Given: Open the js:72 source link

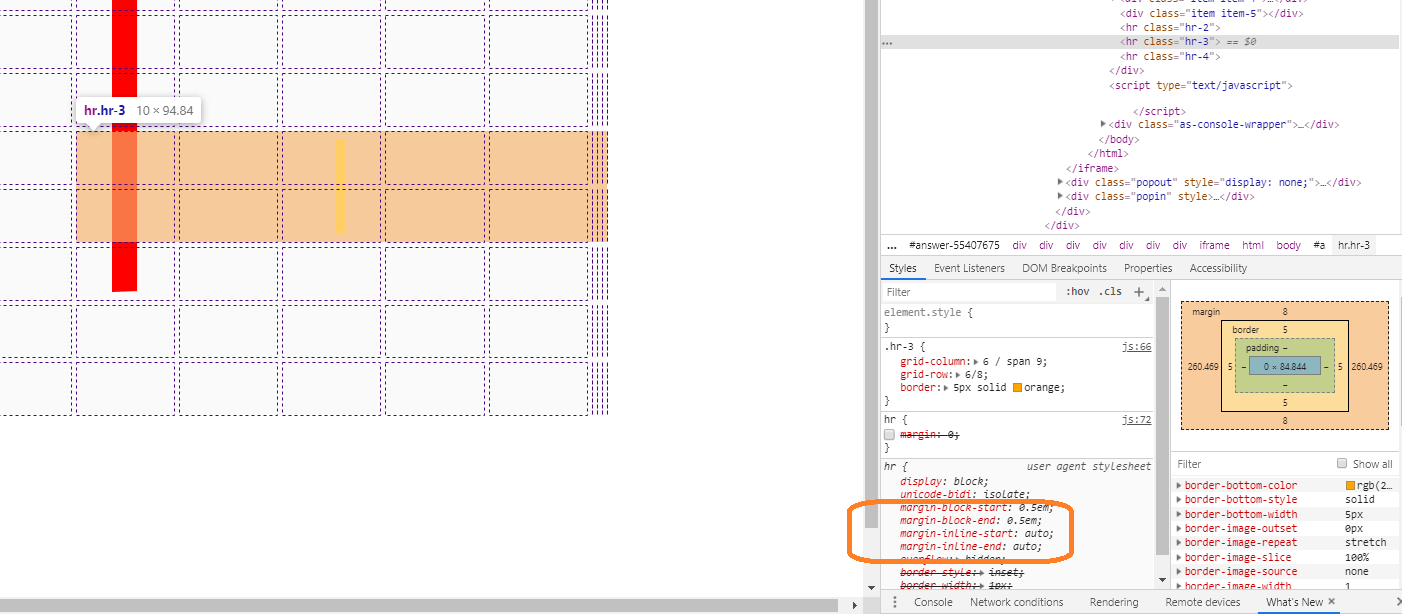Looking at the screenshot, I should tap(1137, 420).
